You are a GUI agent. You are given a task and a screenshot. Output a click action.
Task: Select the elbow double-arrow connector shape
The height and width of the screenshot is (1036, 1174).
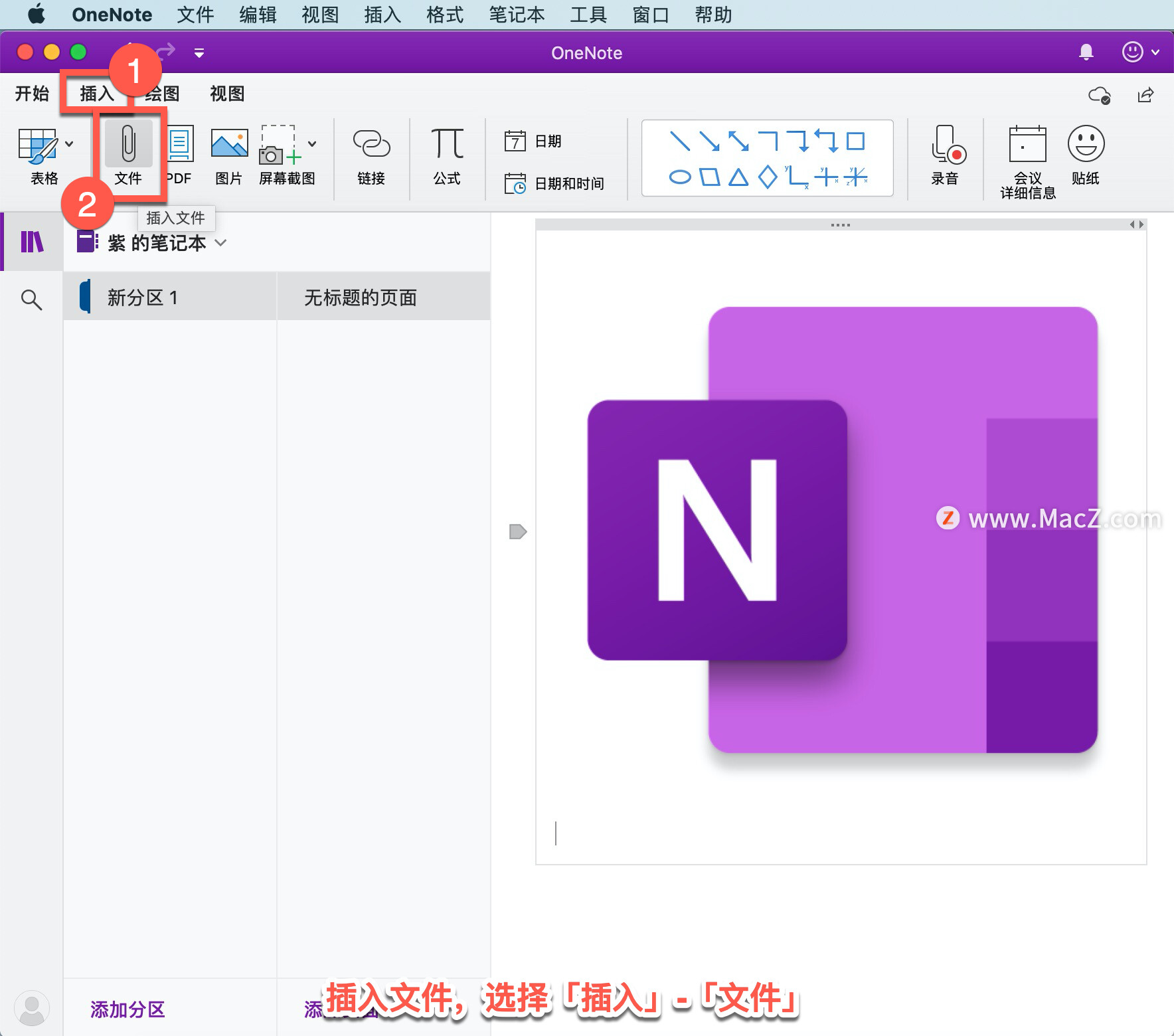(x=827, y=141)
